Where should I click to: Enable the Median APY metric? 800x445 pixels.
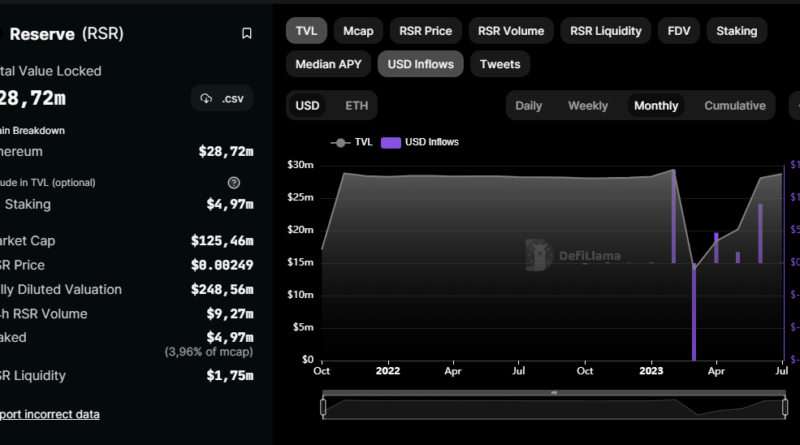pyautogui.click(x=328, y=64)
